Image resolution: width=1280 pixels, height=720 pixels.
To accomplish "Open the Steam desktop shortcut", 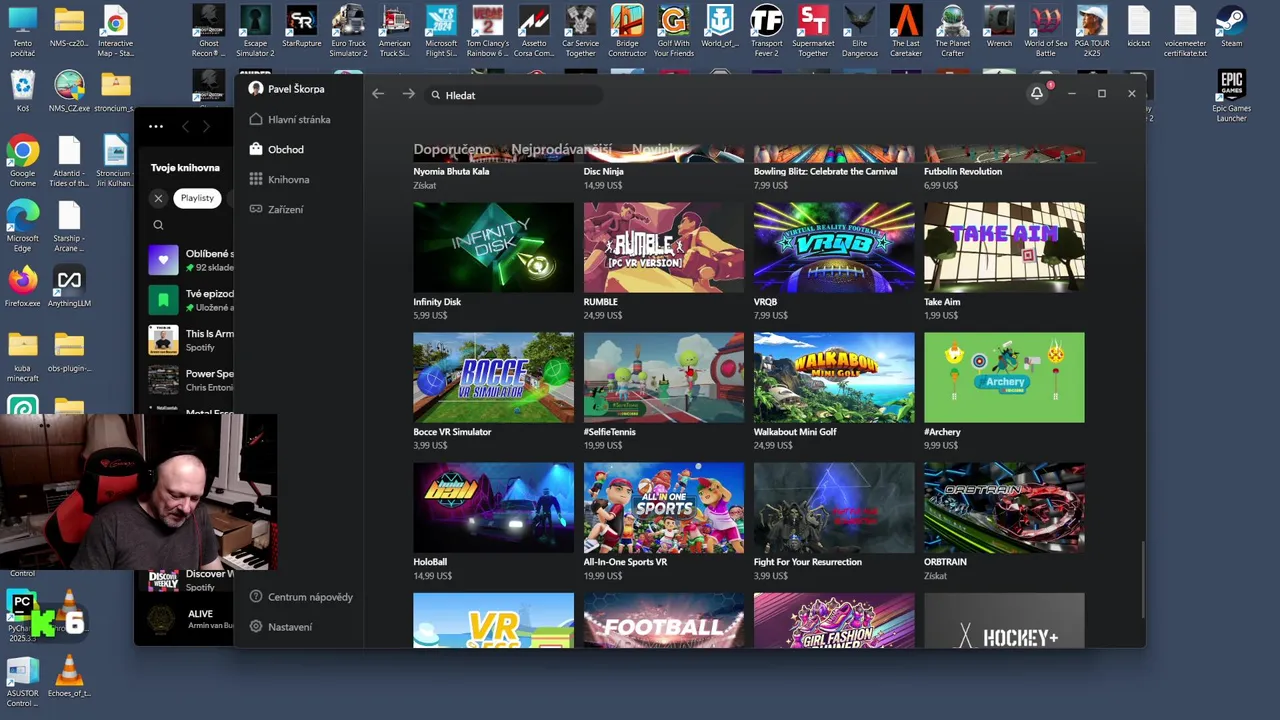I will point(1231,26).
